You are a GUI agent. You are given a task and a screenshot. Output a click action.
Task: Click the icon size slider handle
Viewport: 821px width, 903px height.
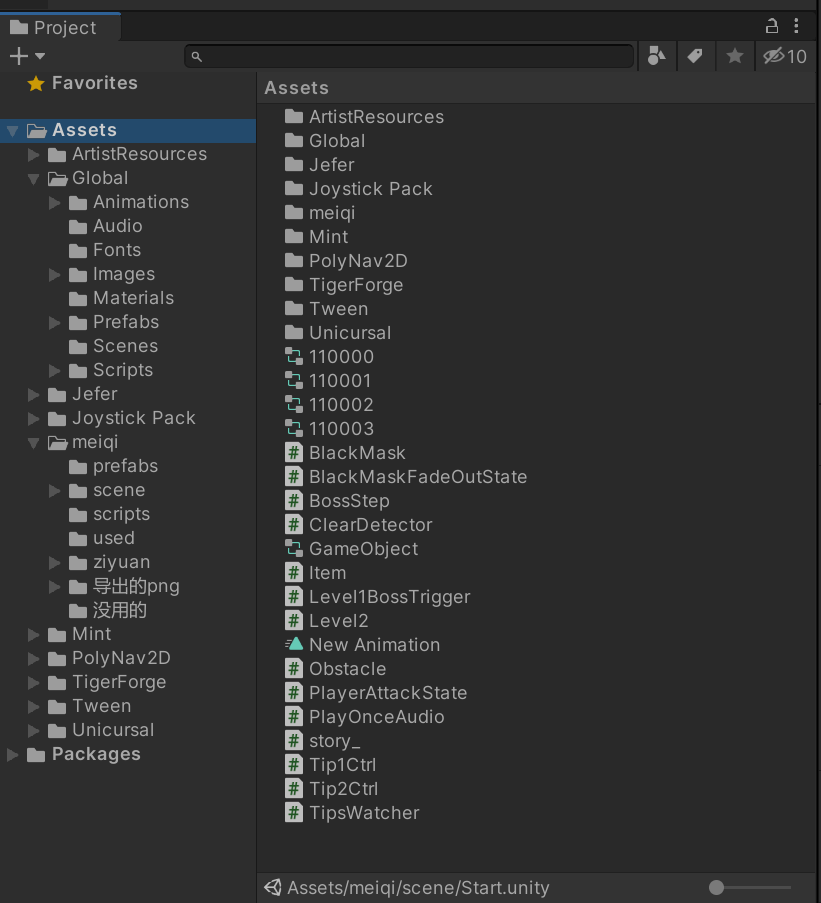(716, 887)
